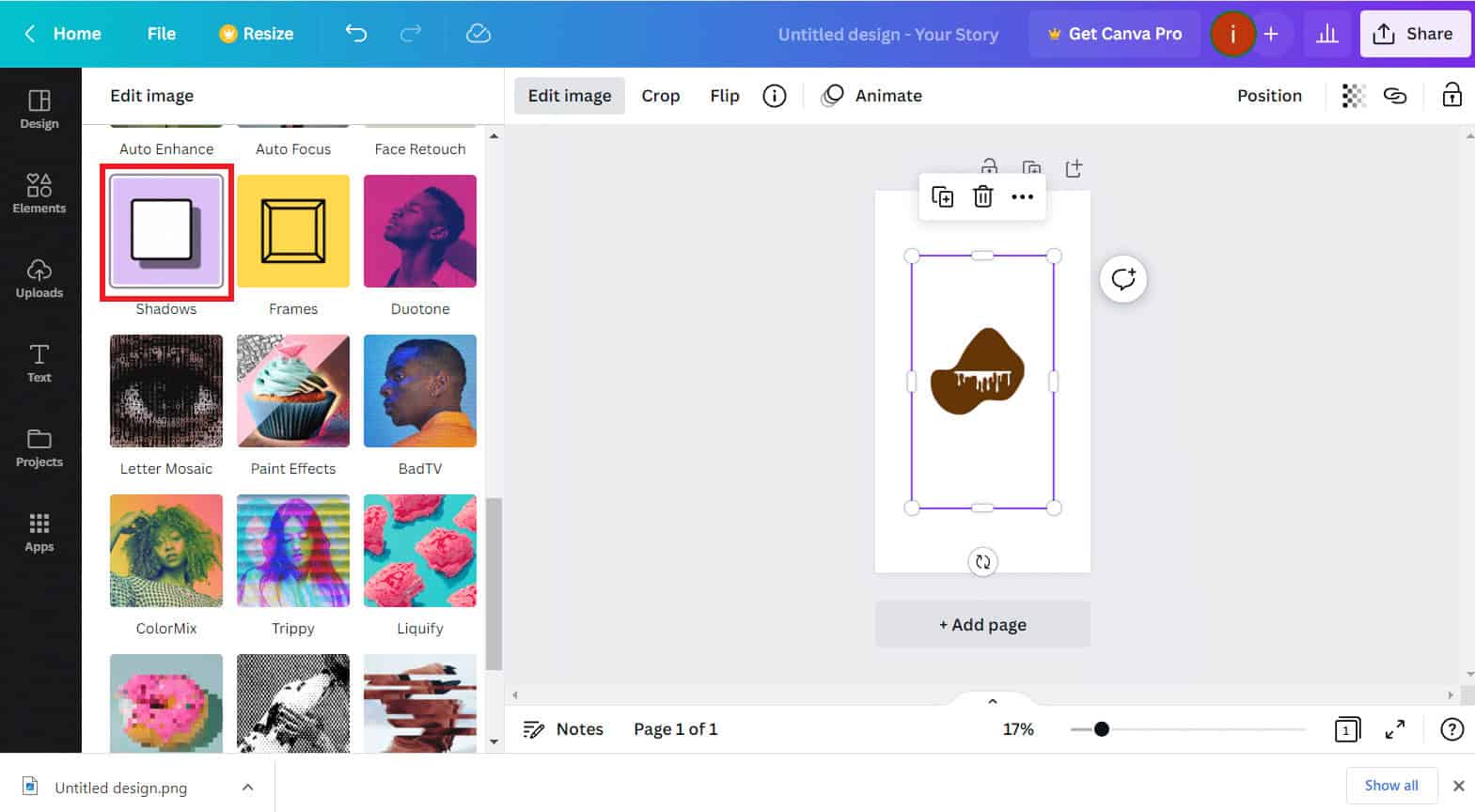
Task: Select the Frames effect
Action: pos(293,231)
